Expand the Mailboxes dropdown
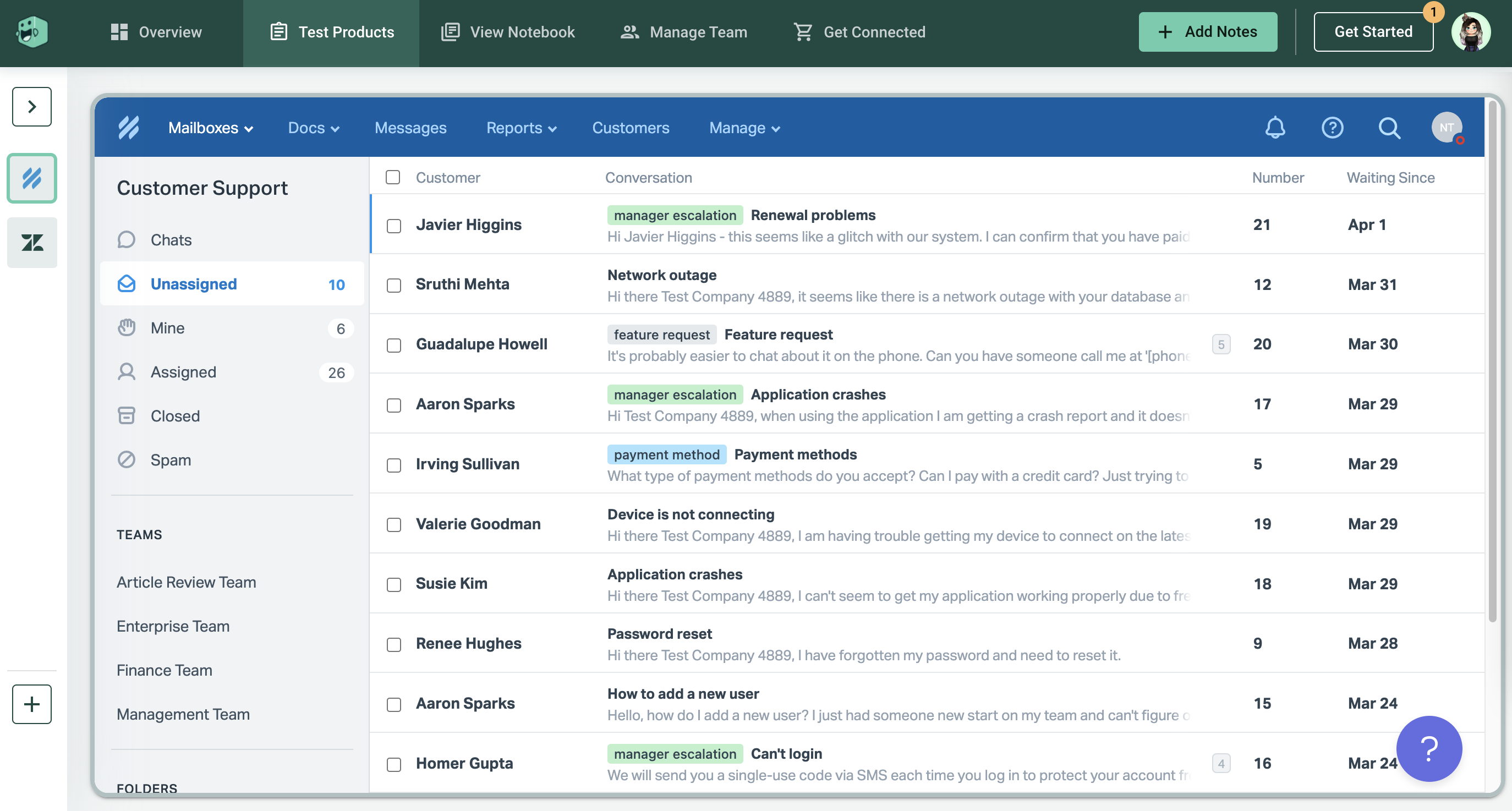This screenshot has height=811, width=1512. [210, 128]
